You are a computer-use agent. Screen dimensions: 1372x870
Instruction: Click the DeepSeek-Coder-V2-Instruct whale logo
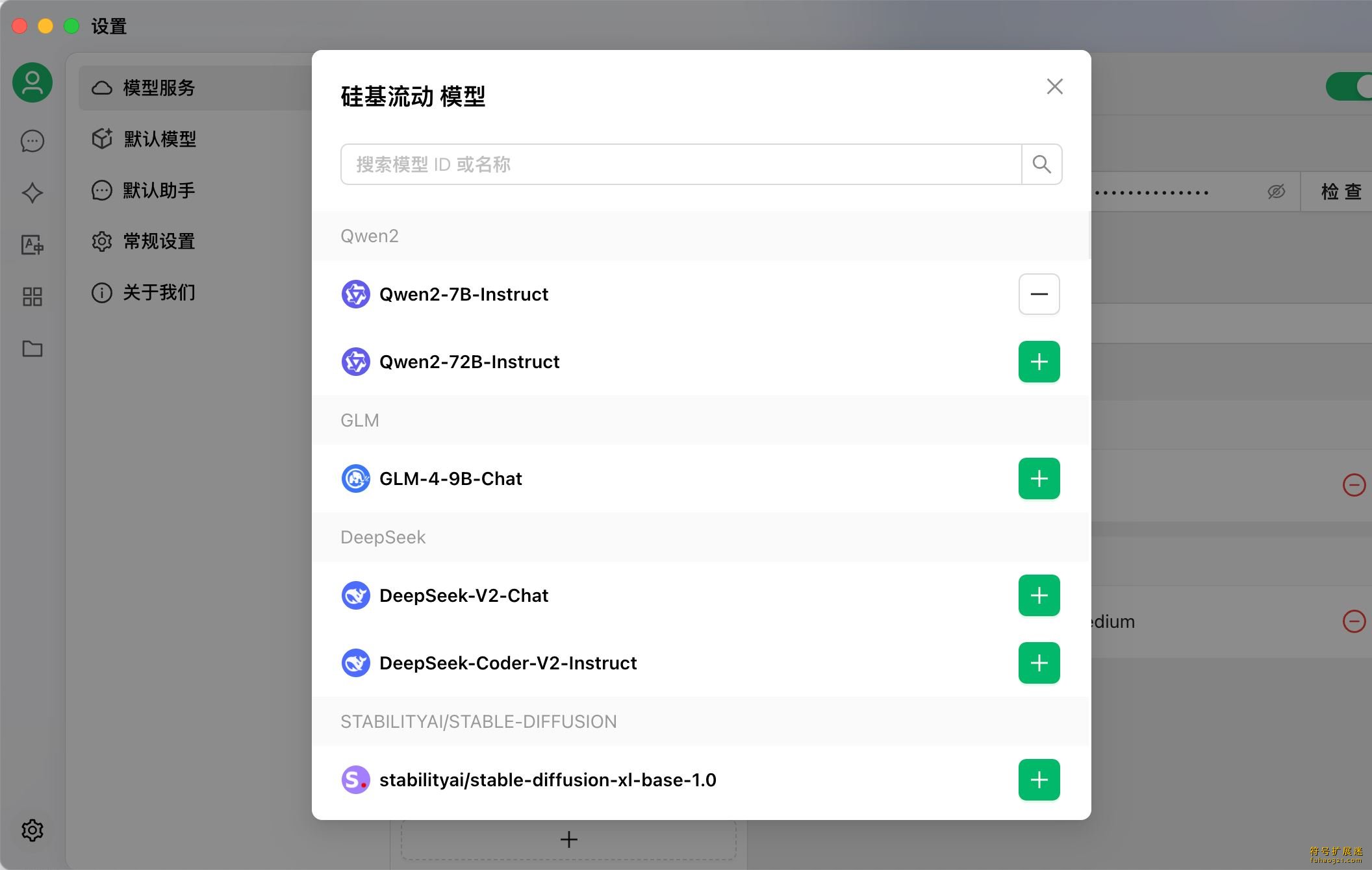coord(356,663)
